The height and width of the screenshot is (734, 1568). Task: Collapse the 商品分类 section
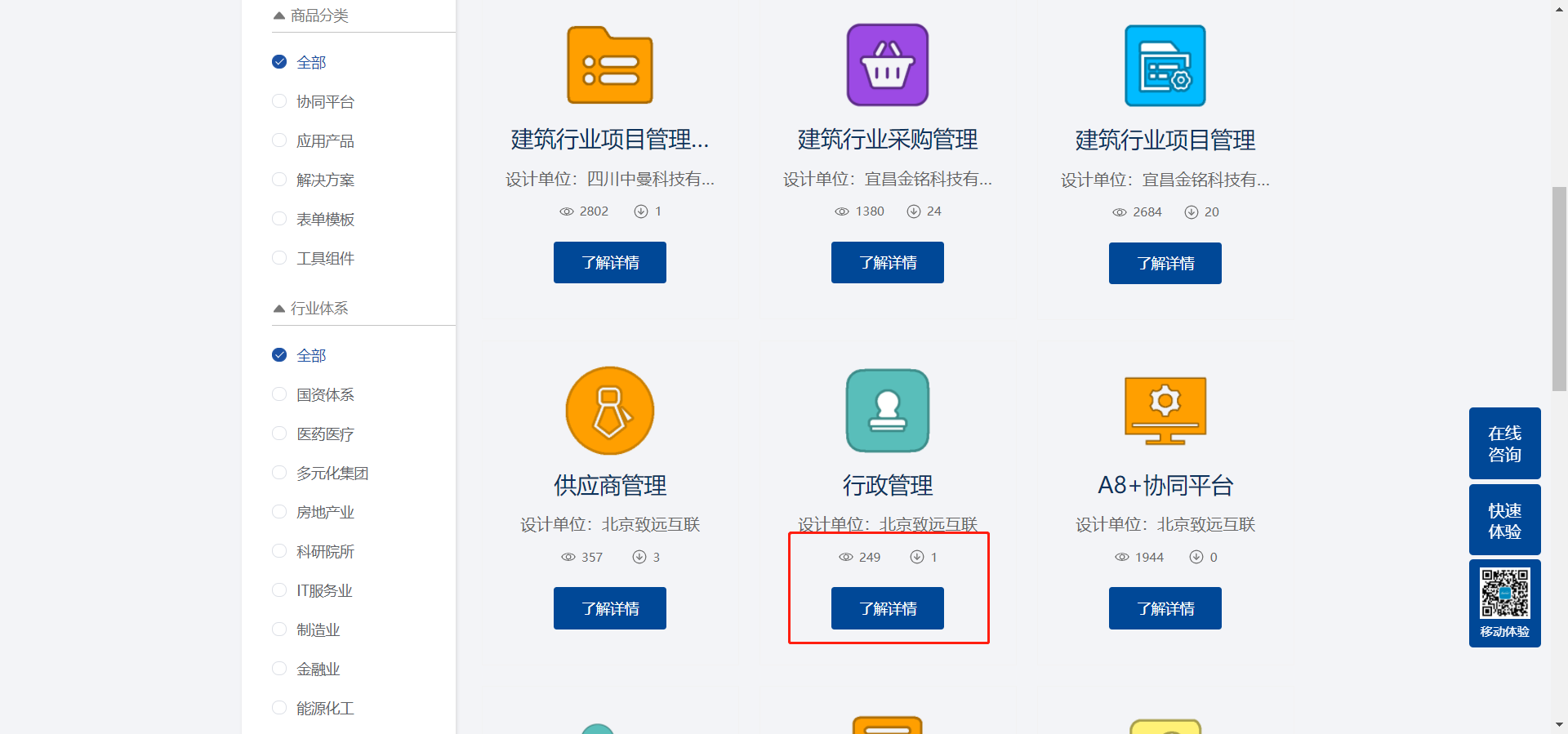click(279, 16)
